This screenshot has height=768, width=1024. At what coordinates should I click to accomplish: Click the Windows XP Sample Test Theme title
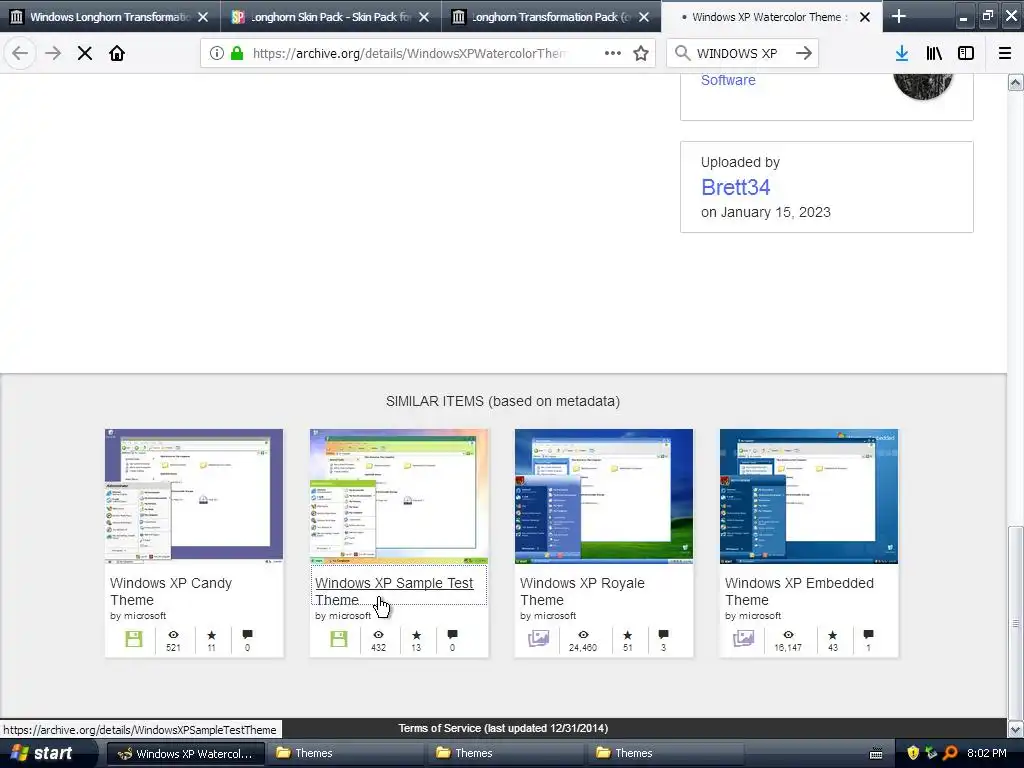[394, 591]
